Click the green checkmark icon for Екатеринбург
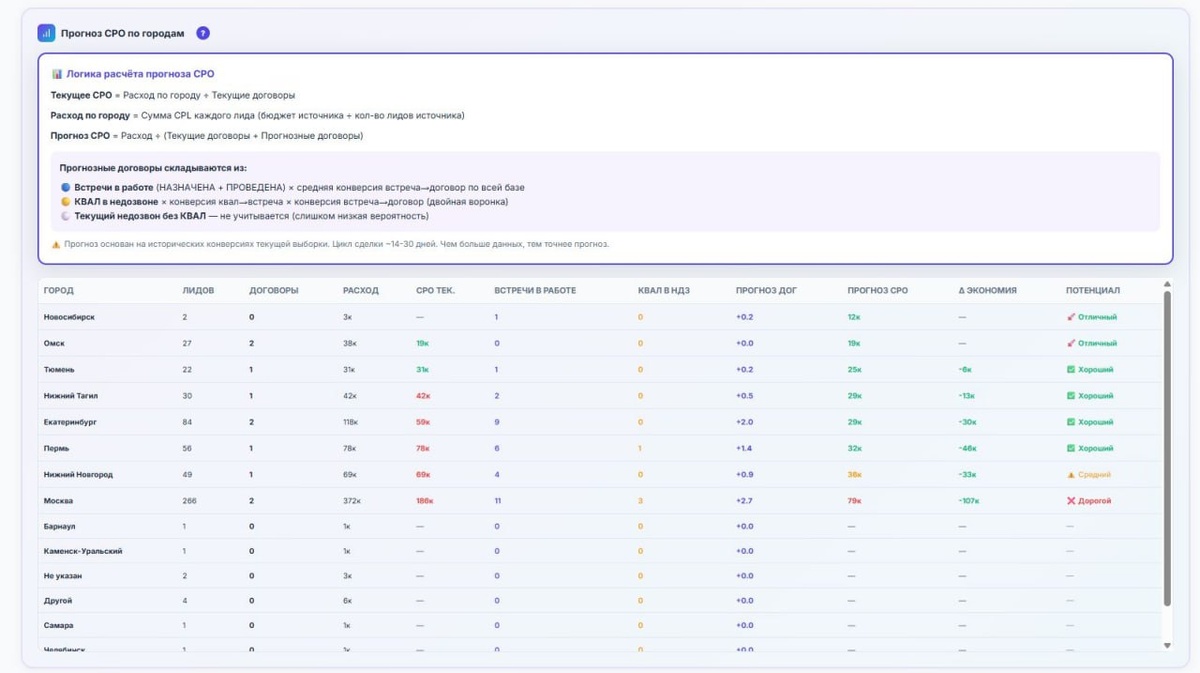The width and height of the screenshot is (1200, 673). (1071, 422)
